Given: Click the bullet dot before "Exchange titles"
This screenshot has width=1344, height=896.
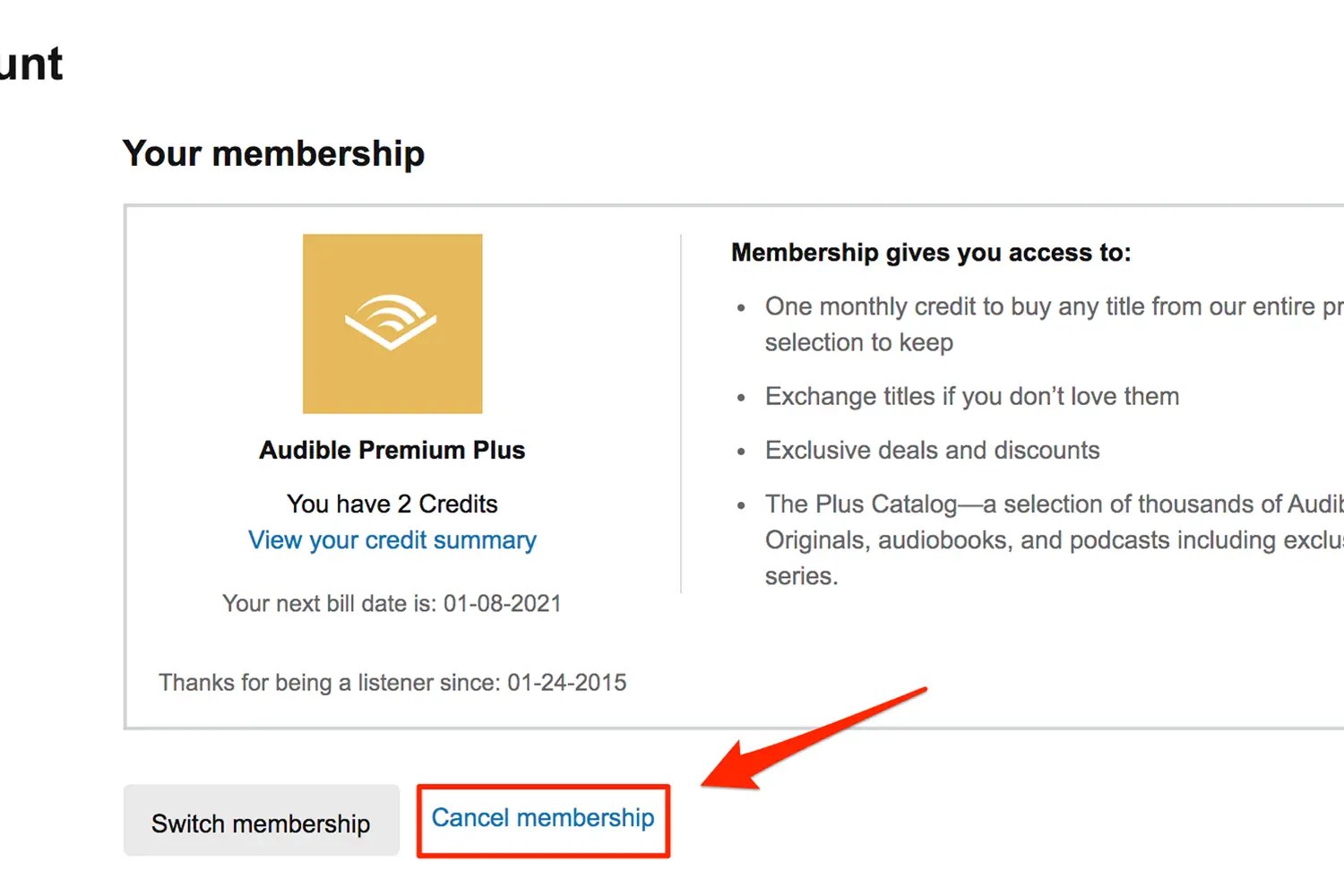Looking at the screenshot, I should click(x=741, y=398).
